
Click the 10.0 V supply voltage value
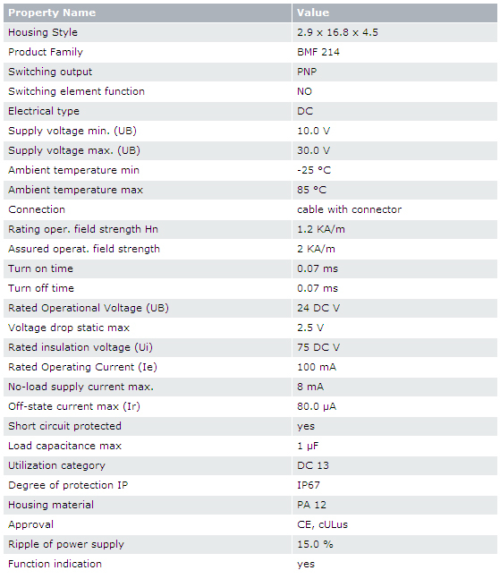314,131
